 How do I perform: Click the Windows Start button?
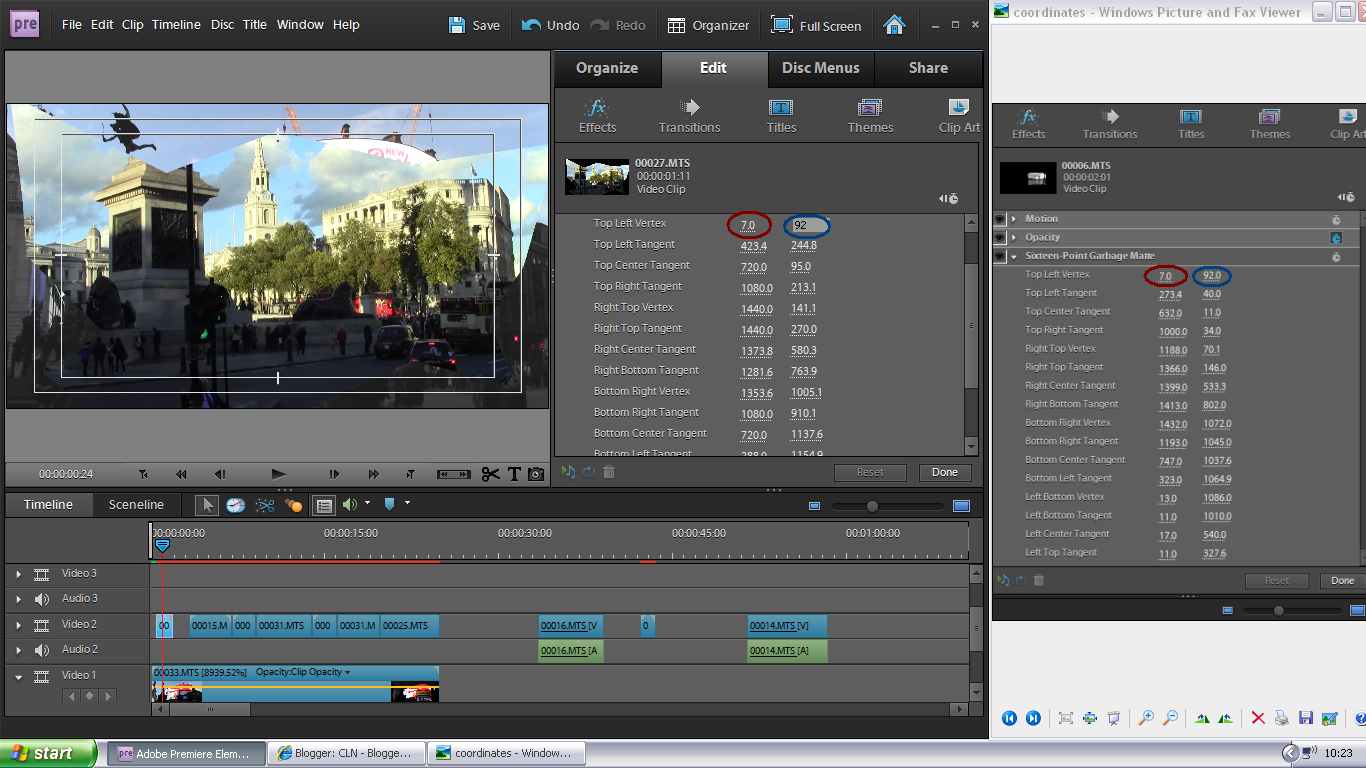point(48,753)
